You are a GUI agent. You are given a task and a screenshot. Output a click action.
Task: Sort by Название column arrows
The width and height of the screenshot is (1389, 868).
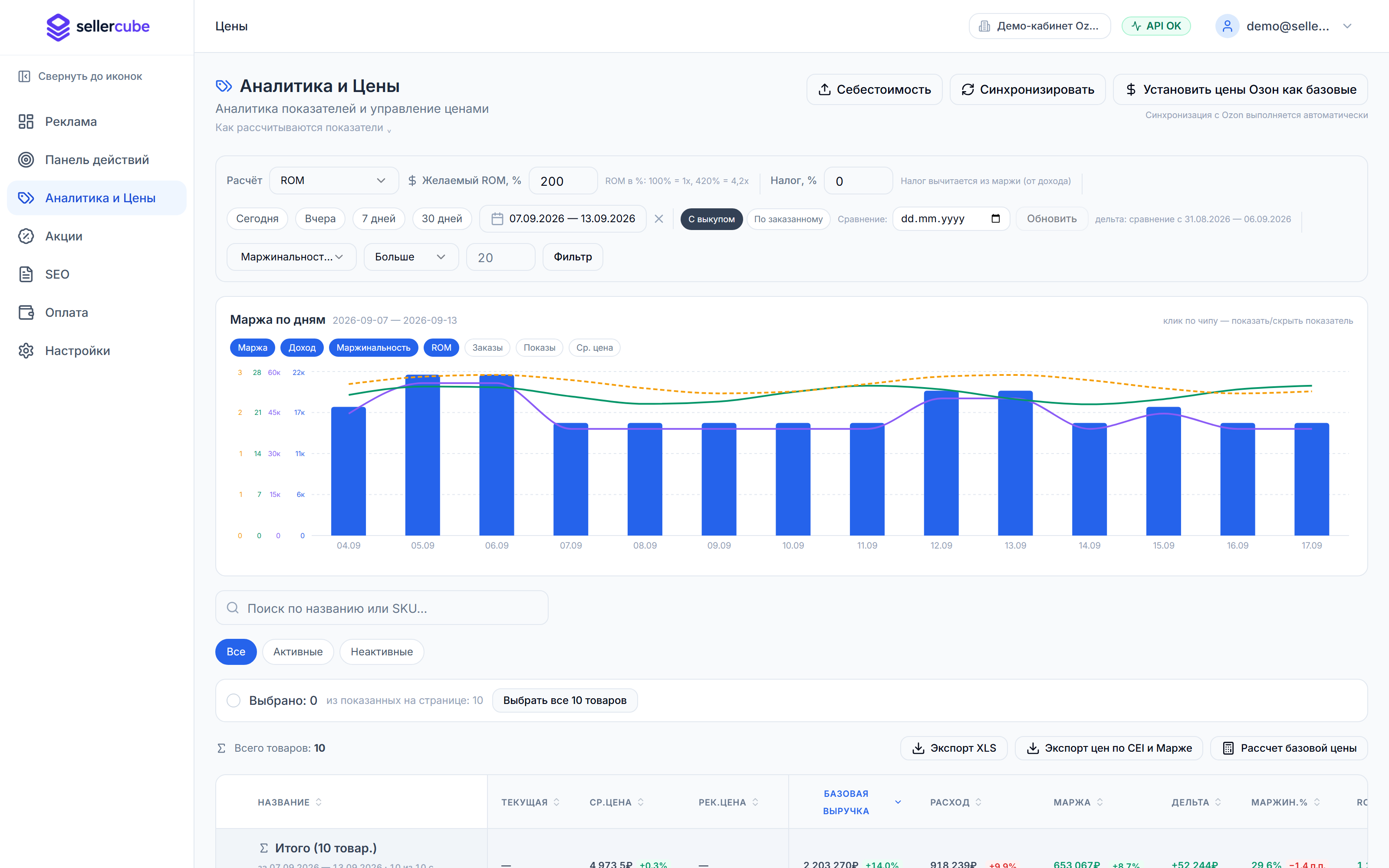(319, 802)
